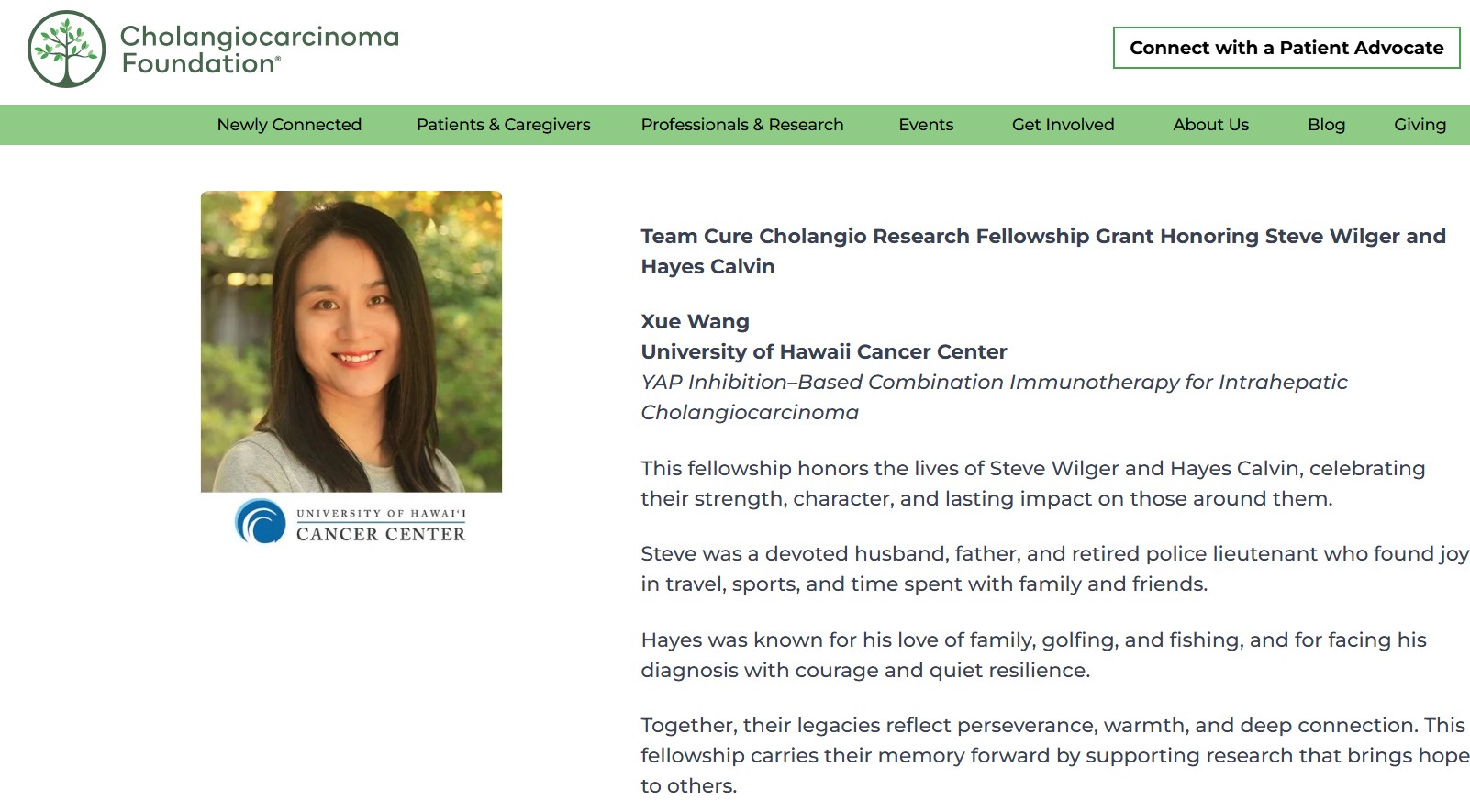Open the Get Involved menu
This screenshot has width=1470, height=812.
click(x=1063, y=125)
